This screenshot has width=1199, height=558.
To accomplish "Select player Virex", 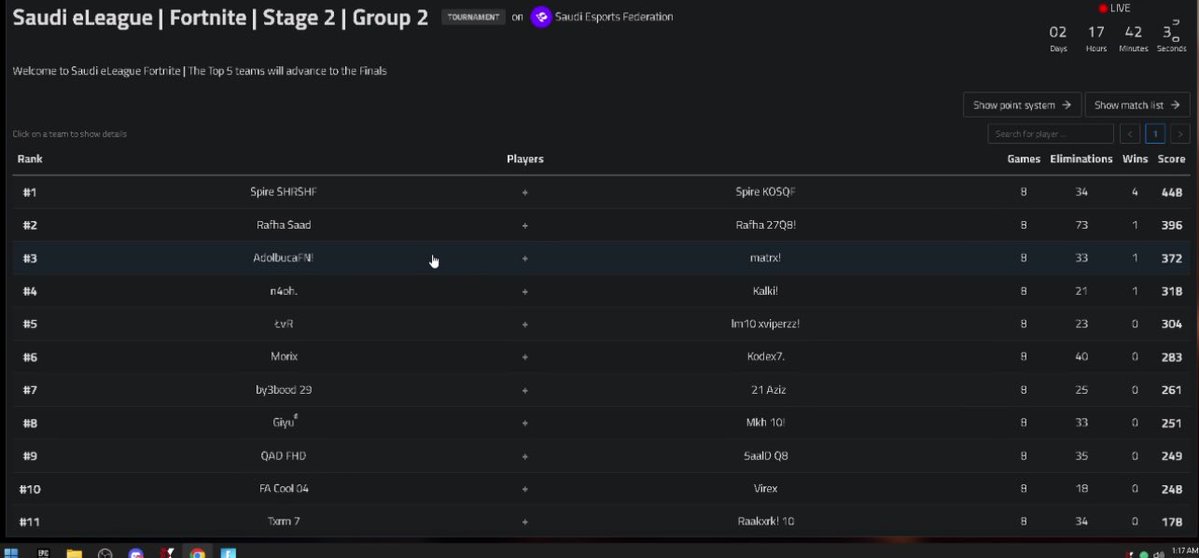I will pos(765,488).
